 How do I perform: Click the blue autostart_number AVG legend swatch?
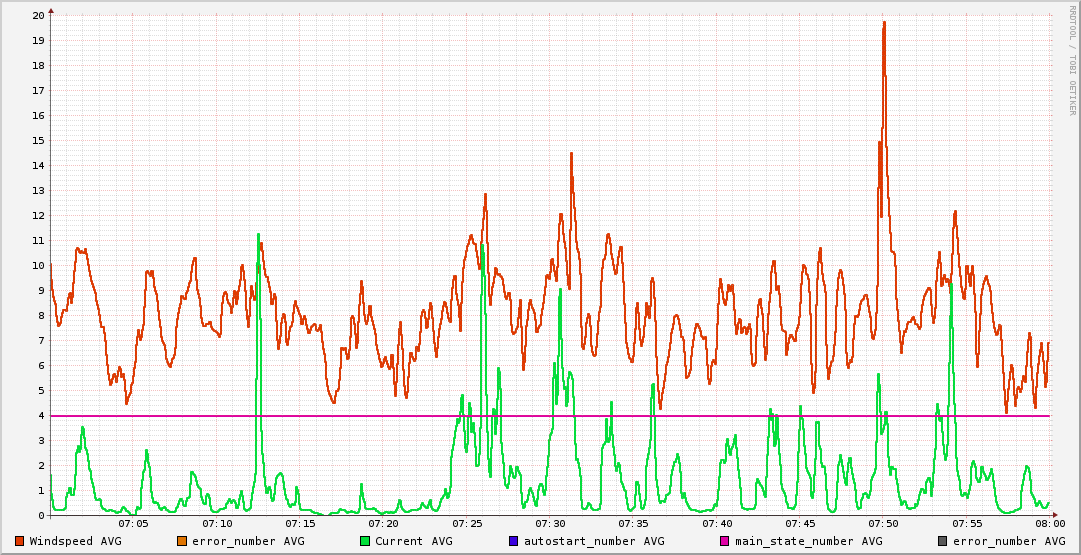(x=514, y=541)
